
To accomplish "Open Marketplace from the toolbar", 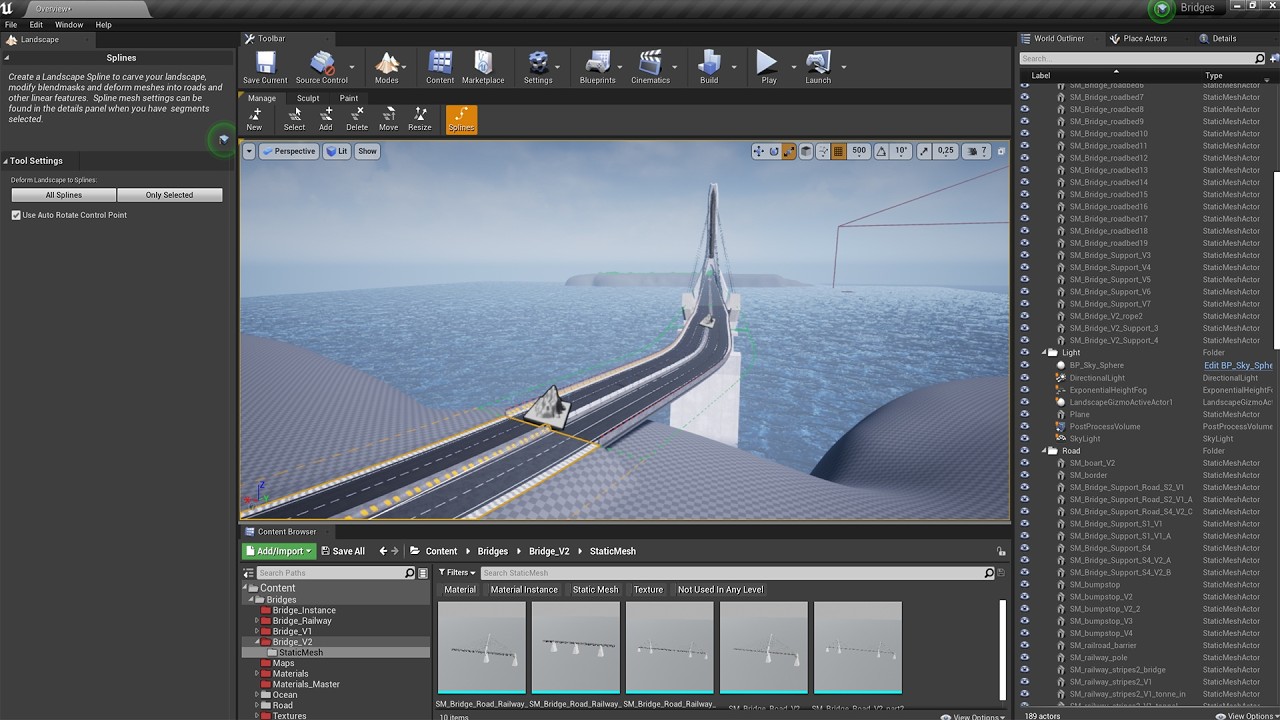I will [483, 67].
